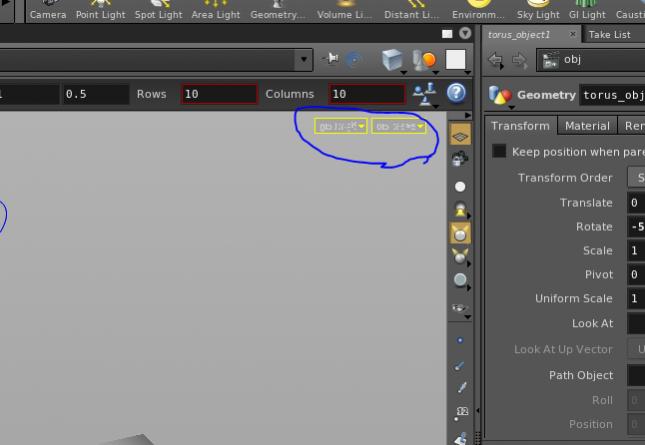Click the GI Light shelf tool
645x445 pixels.
click(x=587, y=10)
